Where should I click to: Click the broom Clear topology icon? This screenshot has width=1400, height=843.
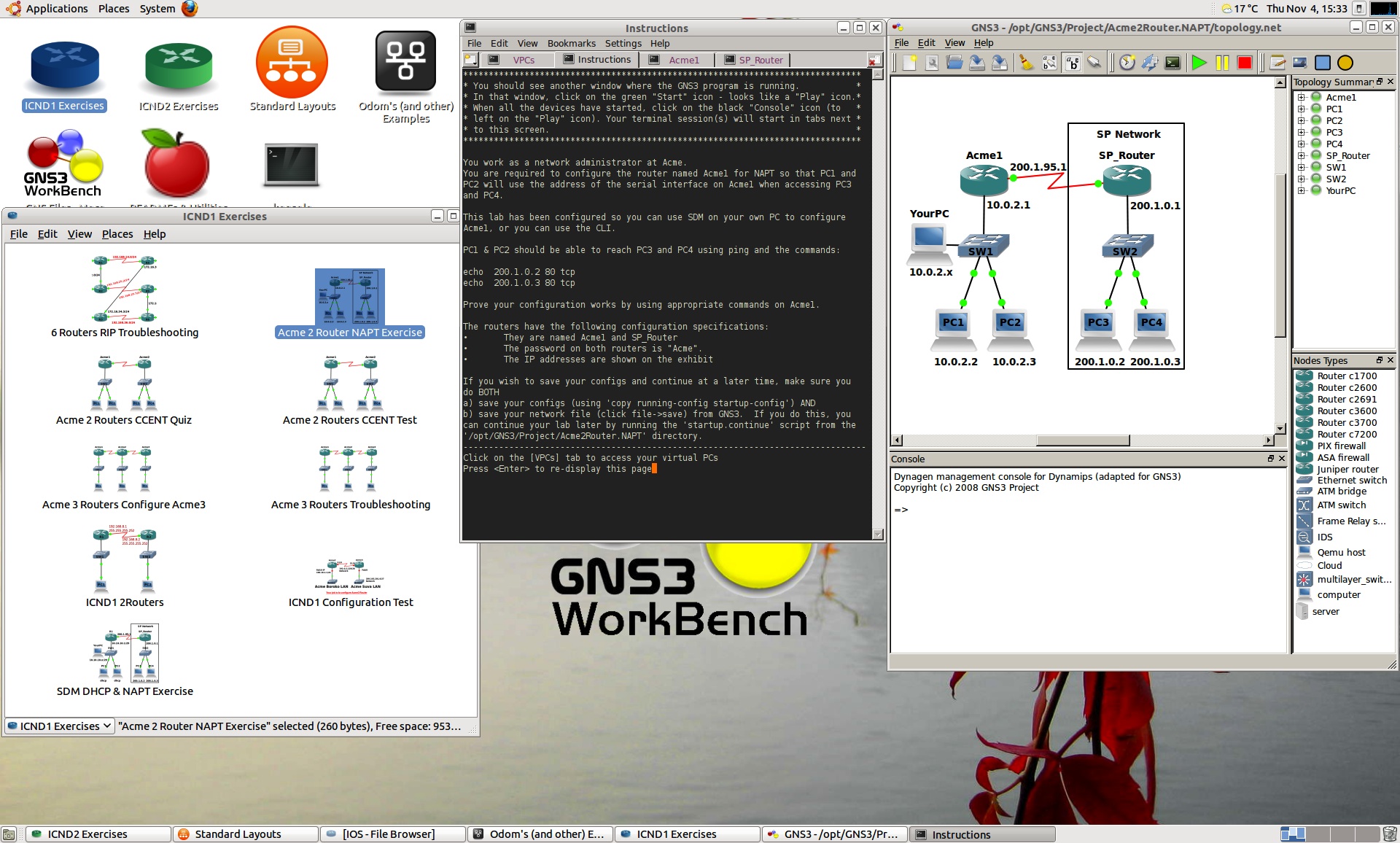(x=1027, y=63)
